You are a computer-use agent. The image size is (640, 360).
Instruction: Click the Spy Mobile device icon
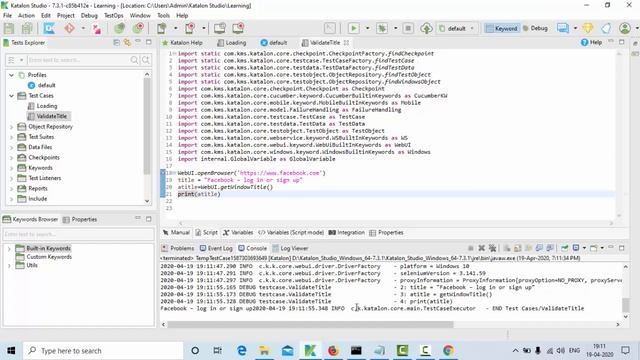(x=162, y=28)
